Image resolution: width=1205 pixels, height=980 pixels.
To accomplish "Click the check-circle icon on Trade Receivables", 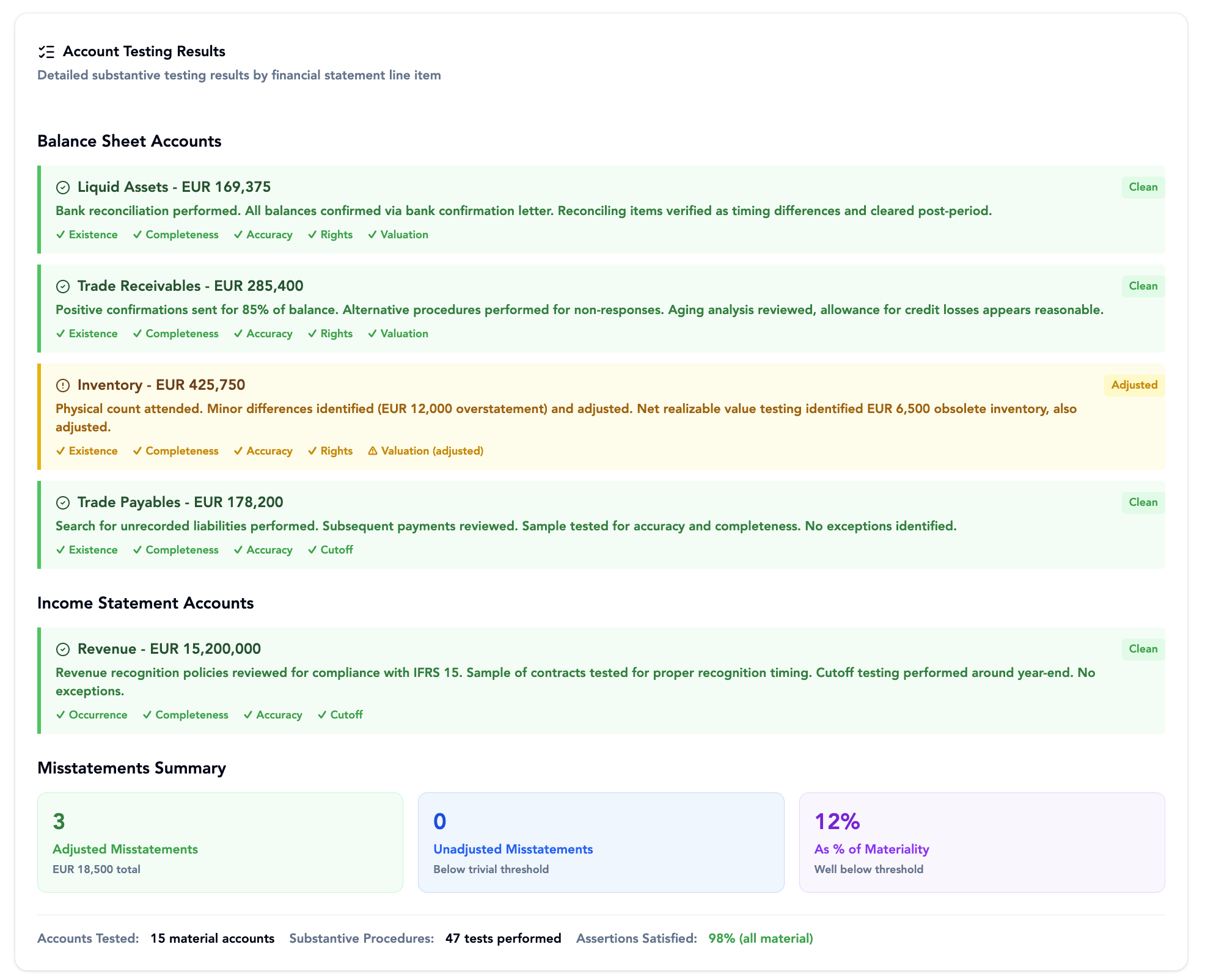I will click(x=64, y=286).
